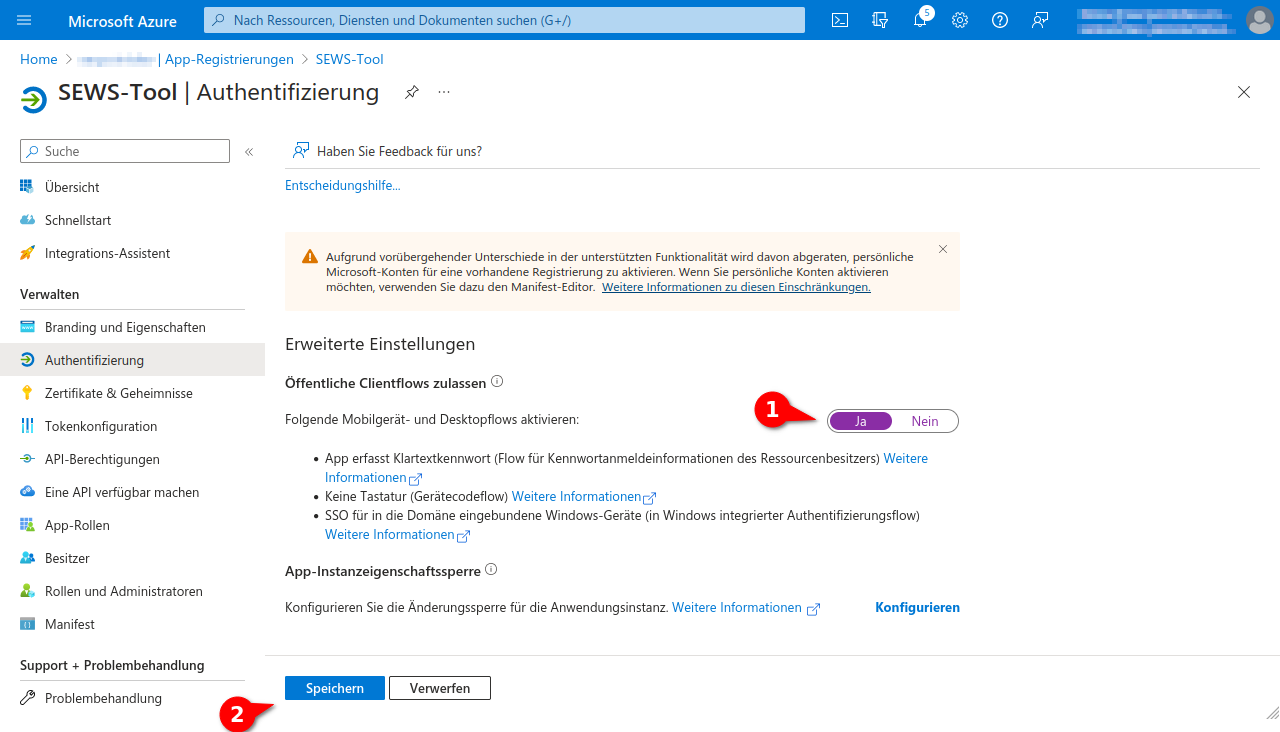Screen dimensions: 1280x732
Task: Click Konfigurieren for instance property lock
Action: click(917, 607)
